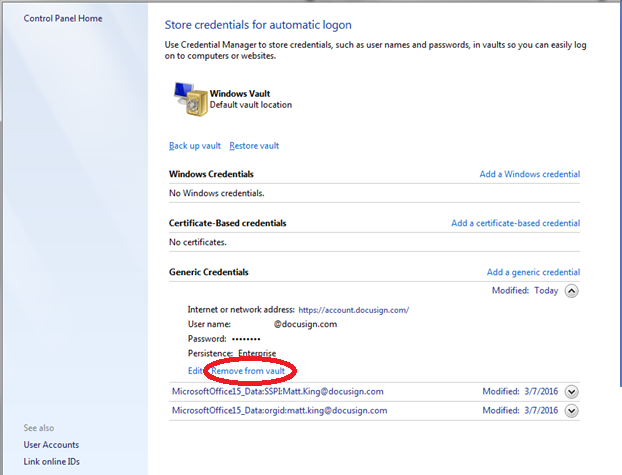Click Restore vault link
This screenshot has height=475, width=622.
[254, 146]
